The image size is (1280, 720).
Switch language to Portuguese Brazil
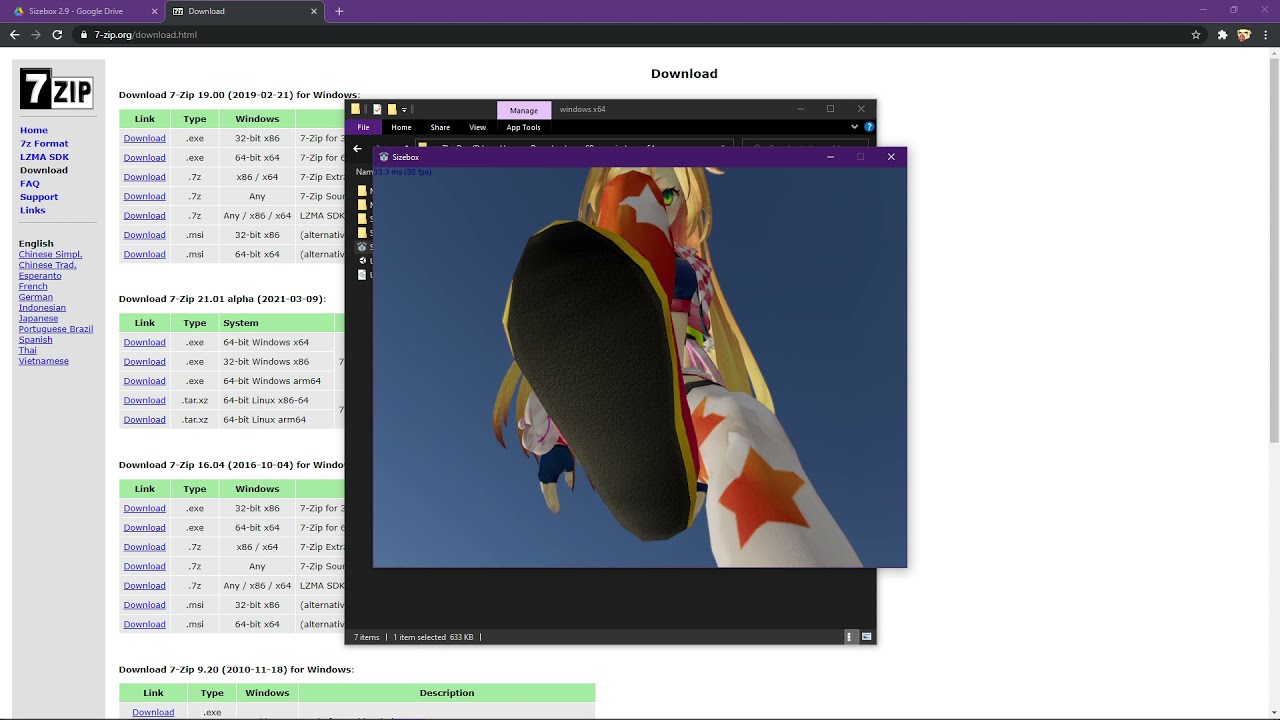click(56, 329)
